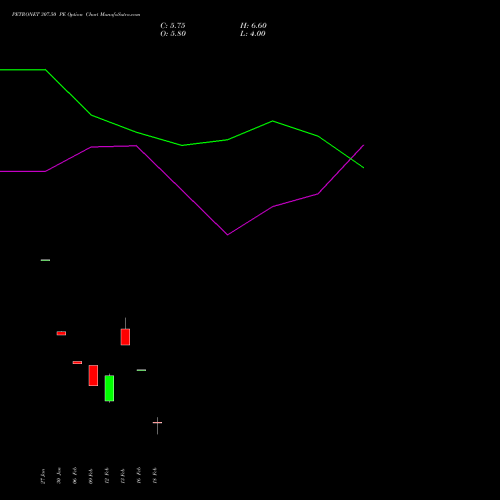This screenshot has width=500, height=500.
Task: Click the '27 Jan' date axis label
Action: [x=43, y=476]
